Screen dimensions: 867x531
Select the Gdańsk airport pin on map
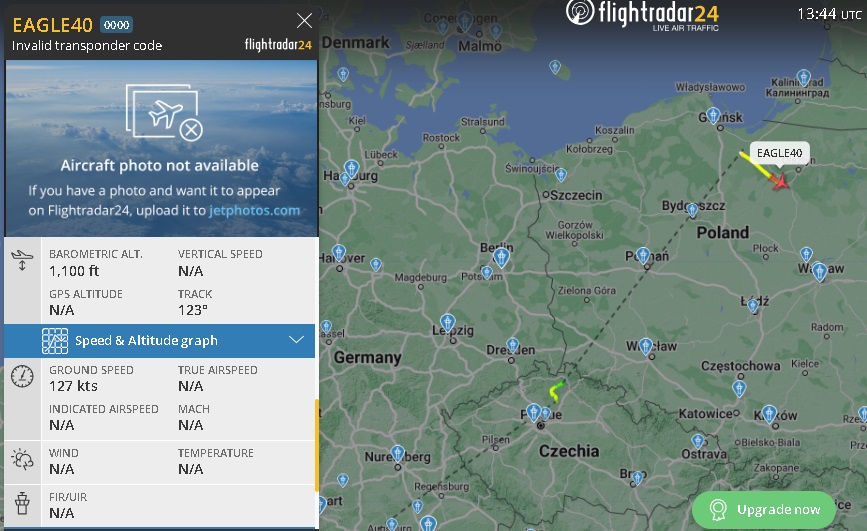click(x=713, y=116)
